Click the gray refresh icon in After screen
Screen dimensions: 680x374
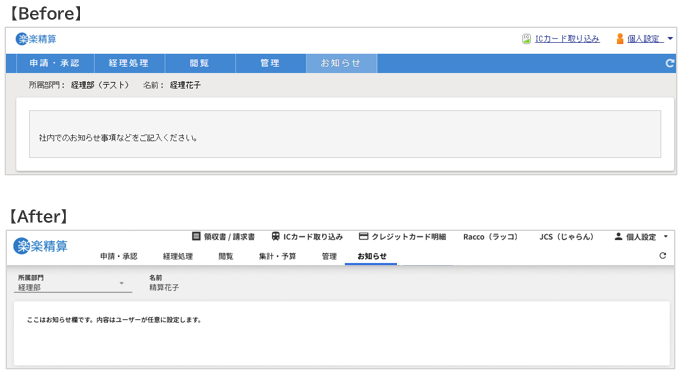pyautogui.click(x=662, y=256)
